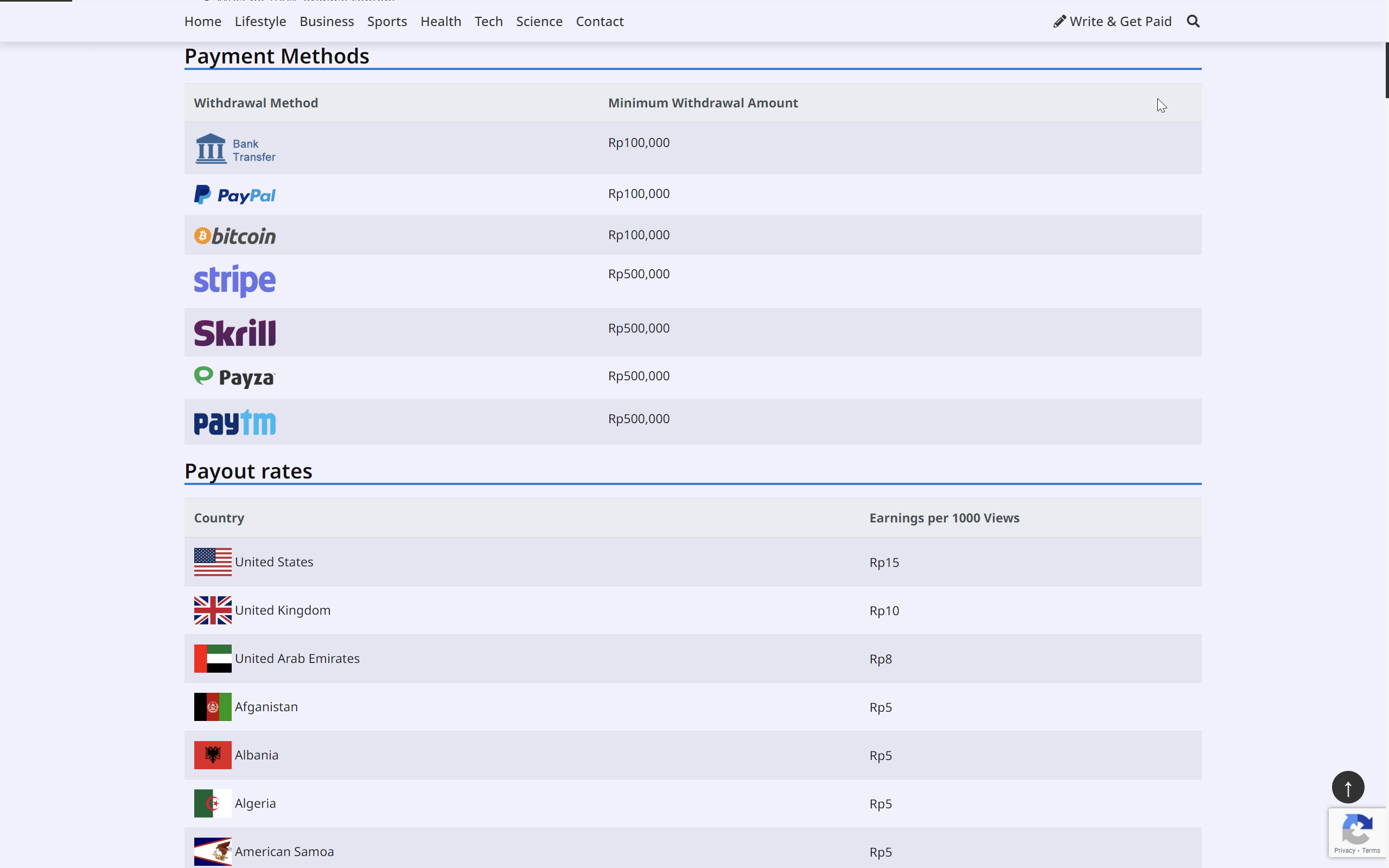Open the Lifestyle menu item
This screenshot has width=1389, height=868.
pos(260,21)
